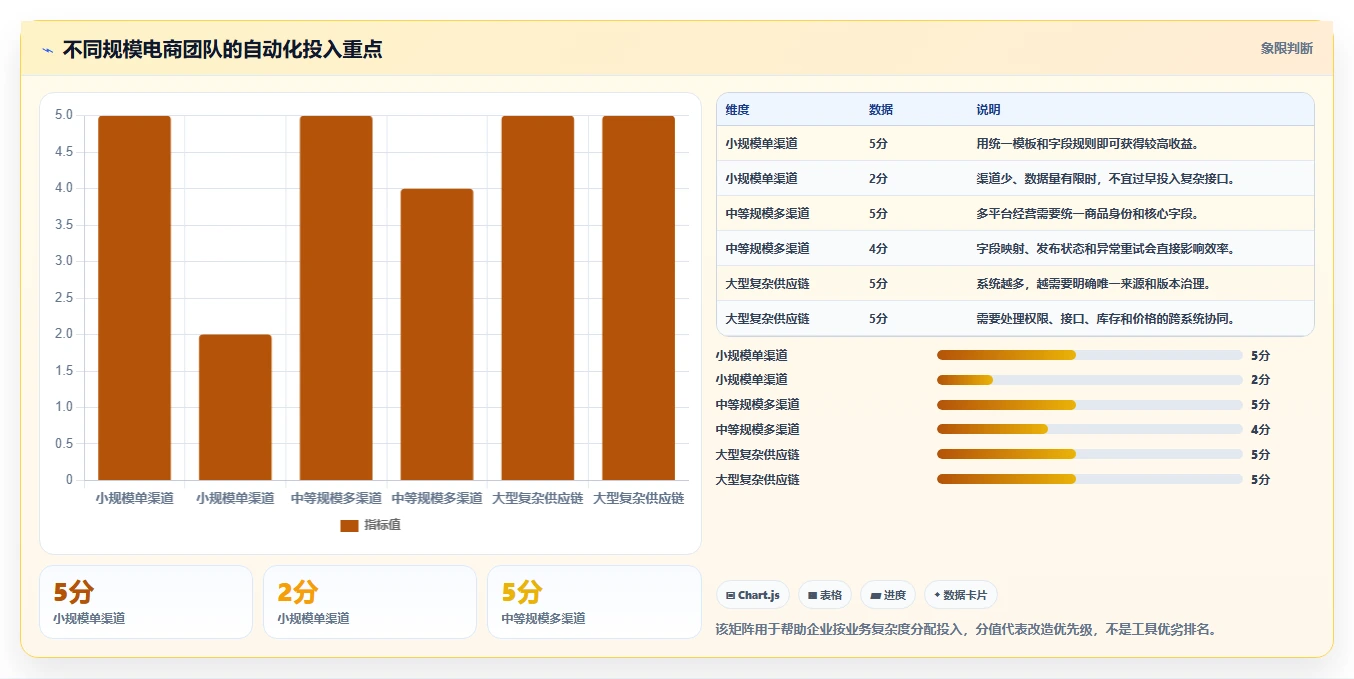
Task: Click the Chart.js chip icon
Action: tap(730, 595)
